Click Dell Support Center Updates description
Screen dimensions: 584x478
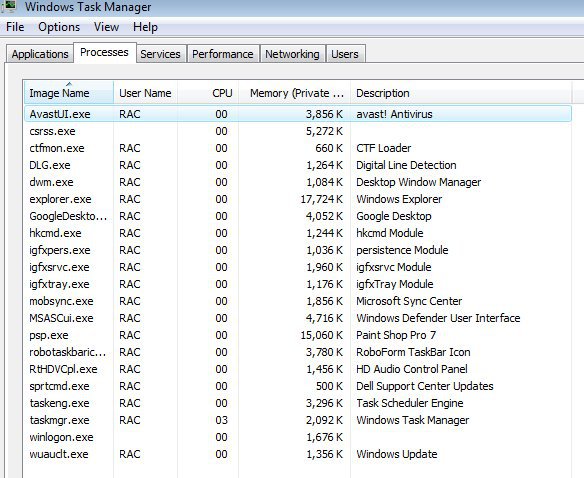coord(425,386)
